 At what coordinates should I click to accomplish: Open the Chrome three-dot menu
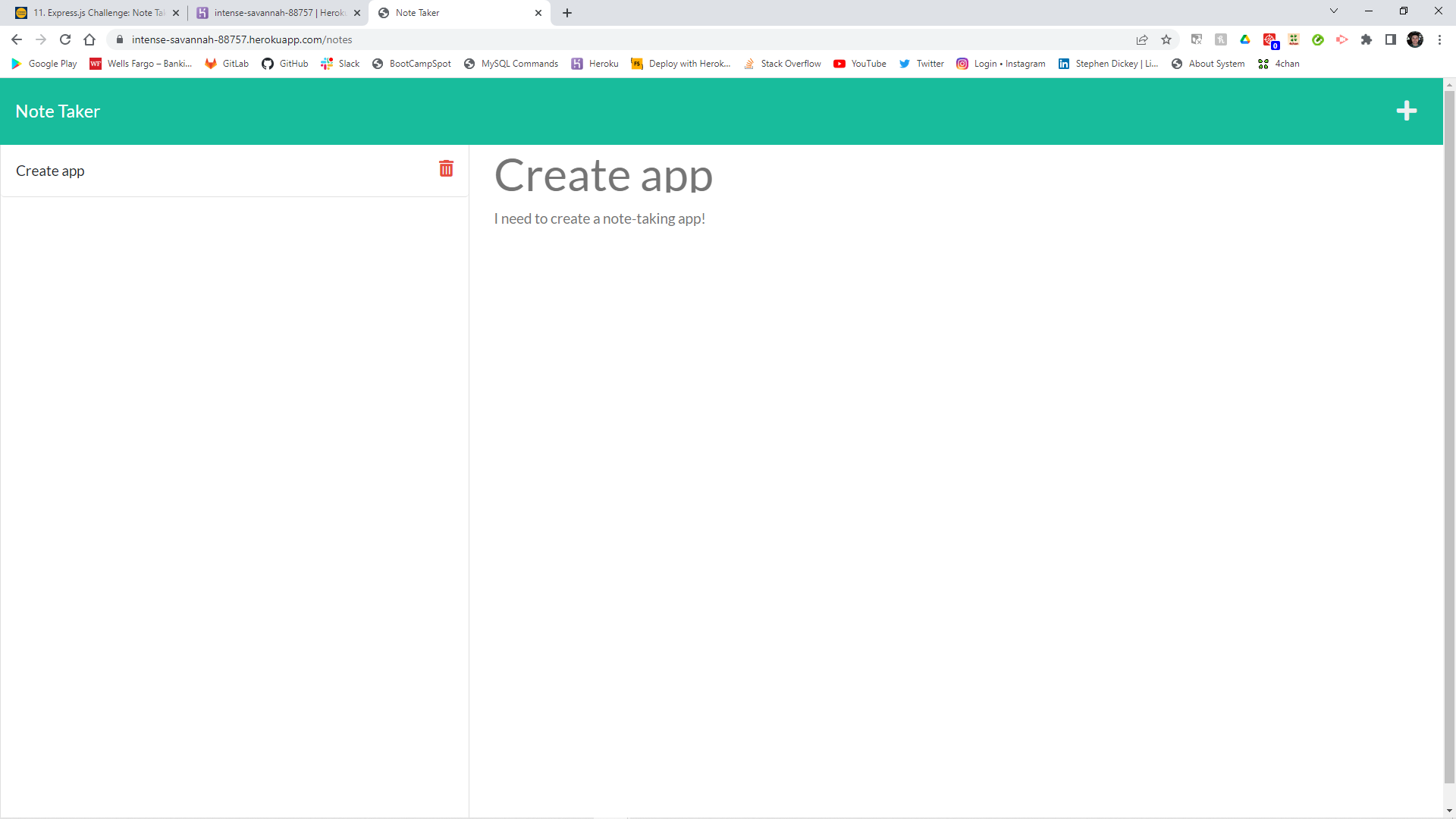click(1439, 39)
